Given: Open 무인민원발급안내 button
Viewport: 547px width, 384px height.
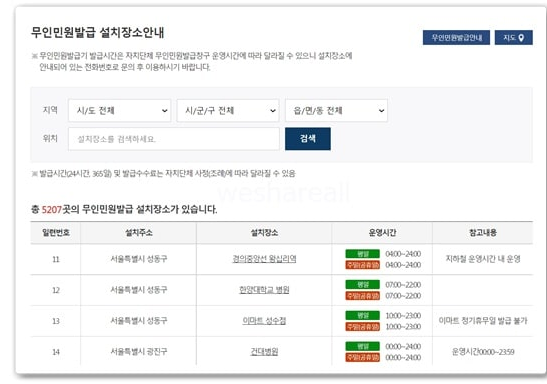Looking at the screenshot, I should click(456, 38).
